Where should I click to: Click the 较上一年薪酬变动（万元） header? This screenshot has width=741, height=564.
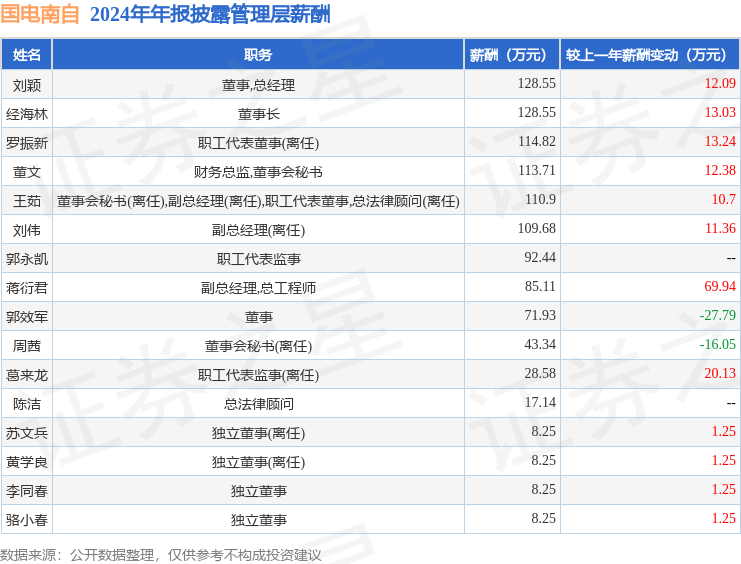650,55
